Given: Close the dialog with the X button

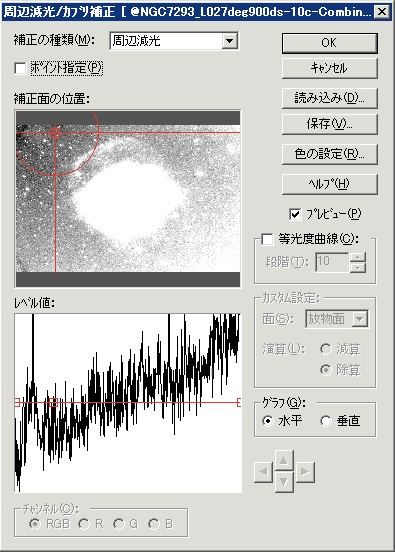Looking at the screenshot, I should [382, 12].
